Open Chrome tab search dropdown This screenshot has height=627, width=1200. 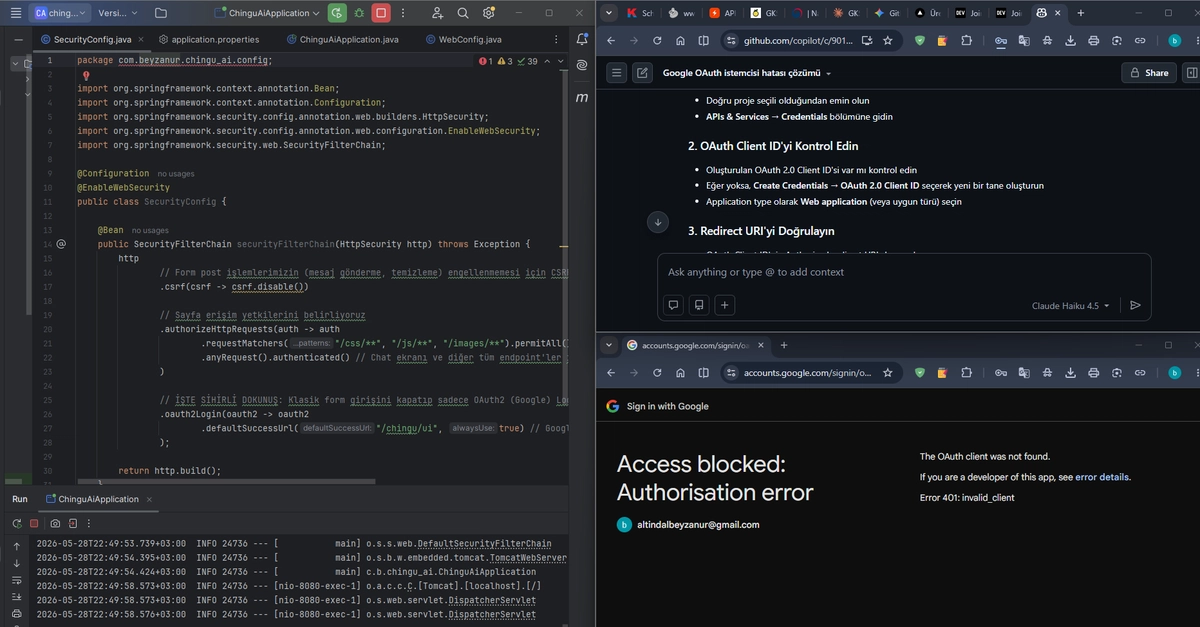[x=608, y=13]
